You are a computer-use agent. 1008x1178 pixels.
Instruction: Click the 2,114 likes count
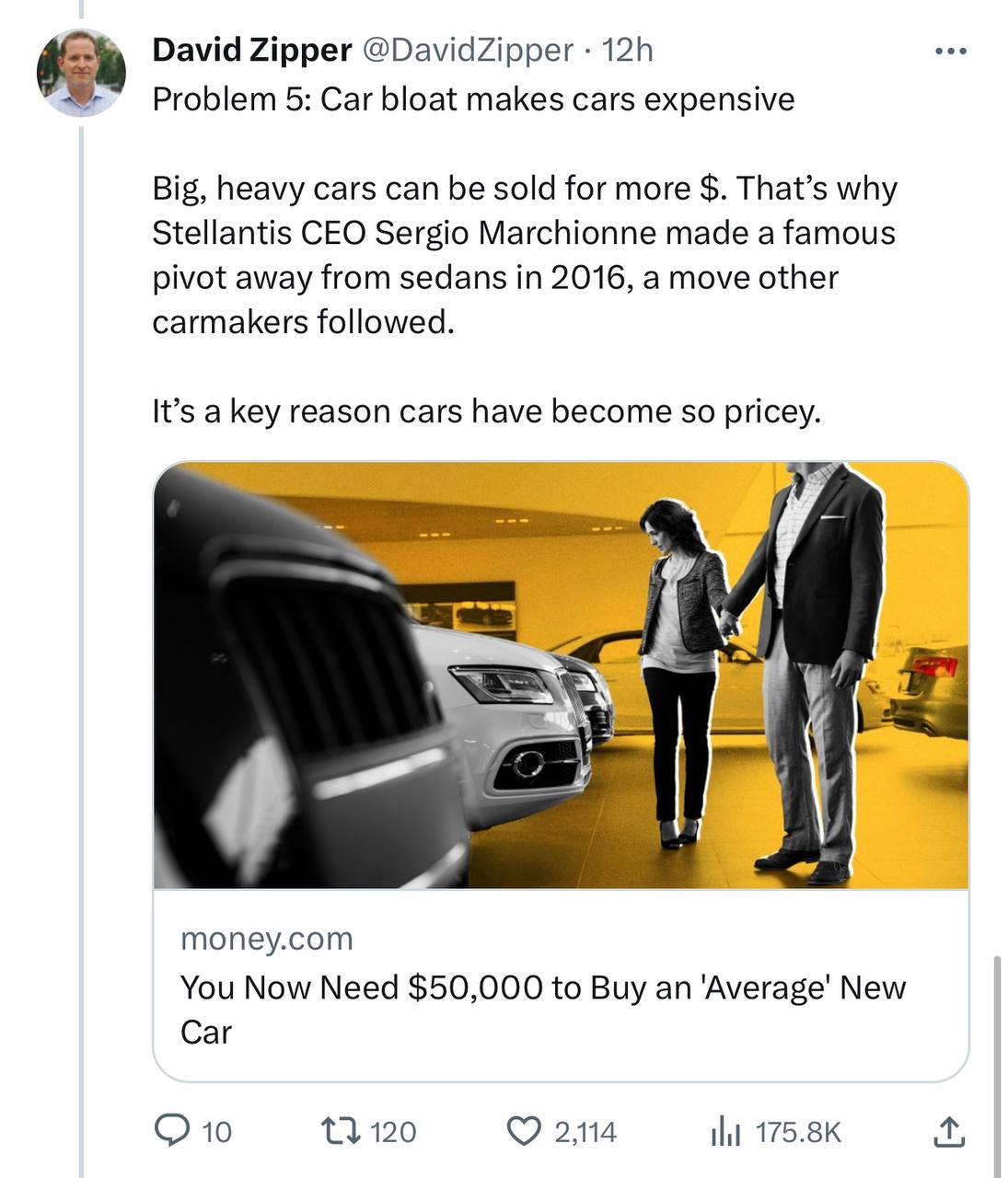tap(585, 1132)
